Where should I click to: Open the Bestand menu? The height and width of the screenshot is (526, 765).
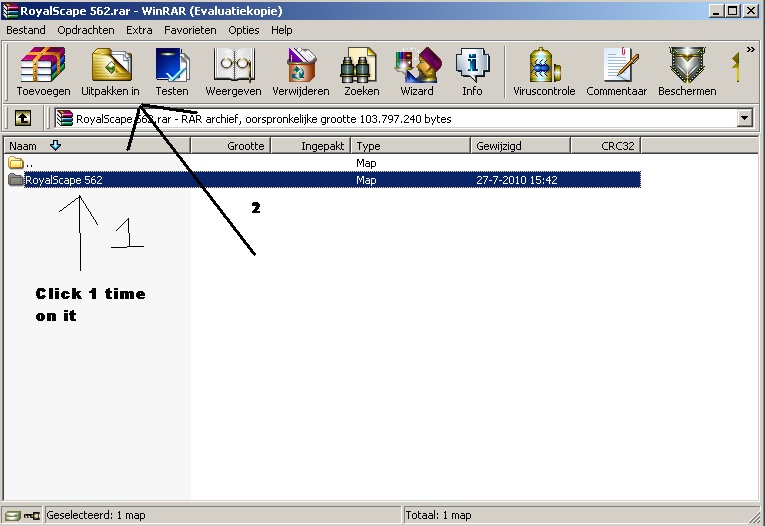click(26, 30)
